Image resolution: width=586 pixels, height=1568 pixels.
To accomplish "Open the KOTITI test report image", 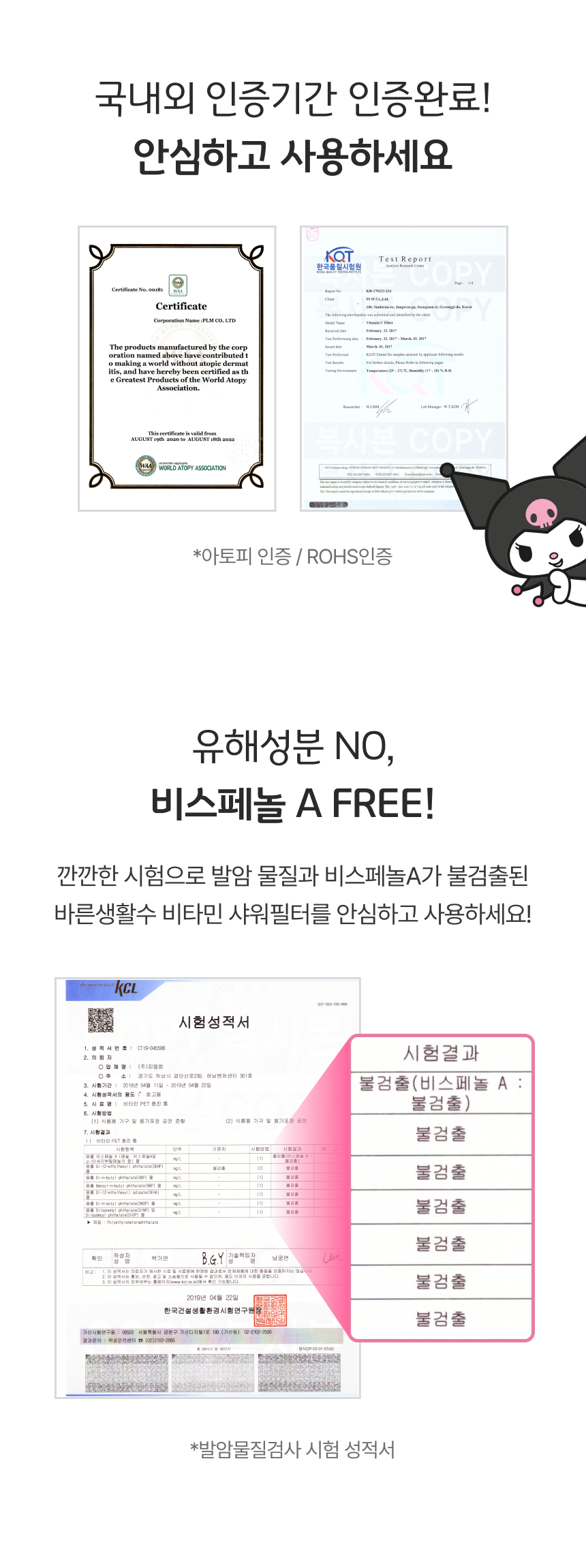I will tap(404, 369).
